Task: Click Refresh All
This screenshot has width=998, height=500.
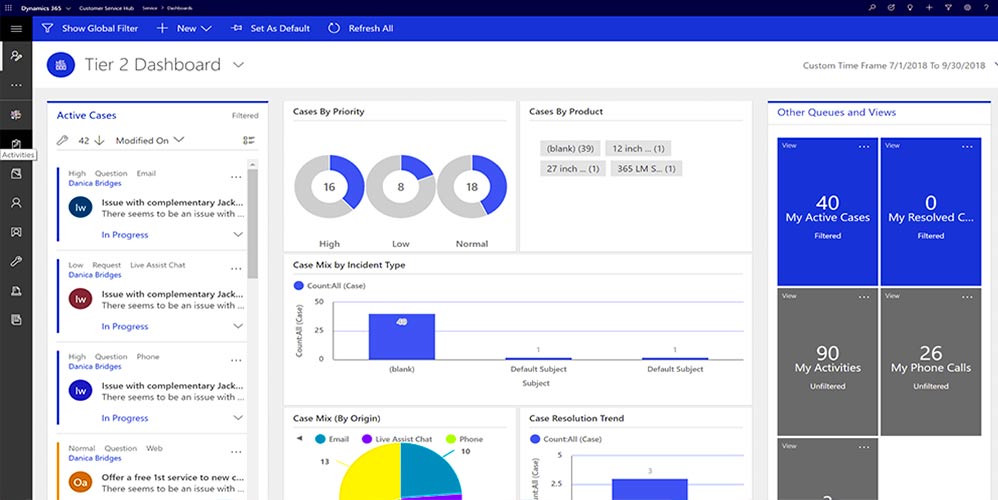Action: point(361,29)
